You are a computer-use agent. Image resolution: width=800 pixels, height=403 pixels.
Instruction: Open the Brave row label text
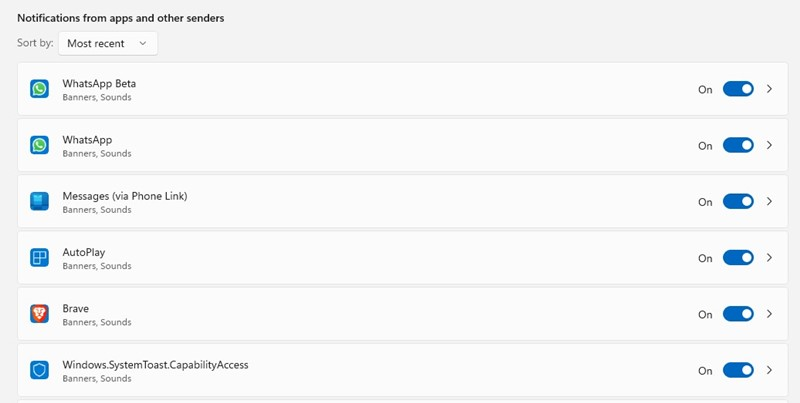click(76, 309)
